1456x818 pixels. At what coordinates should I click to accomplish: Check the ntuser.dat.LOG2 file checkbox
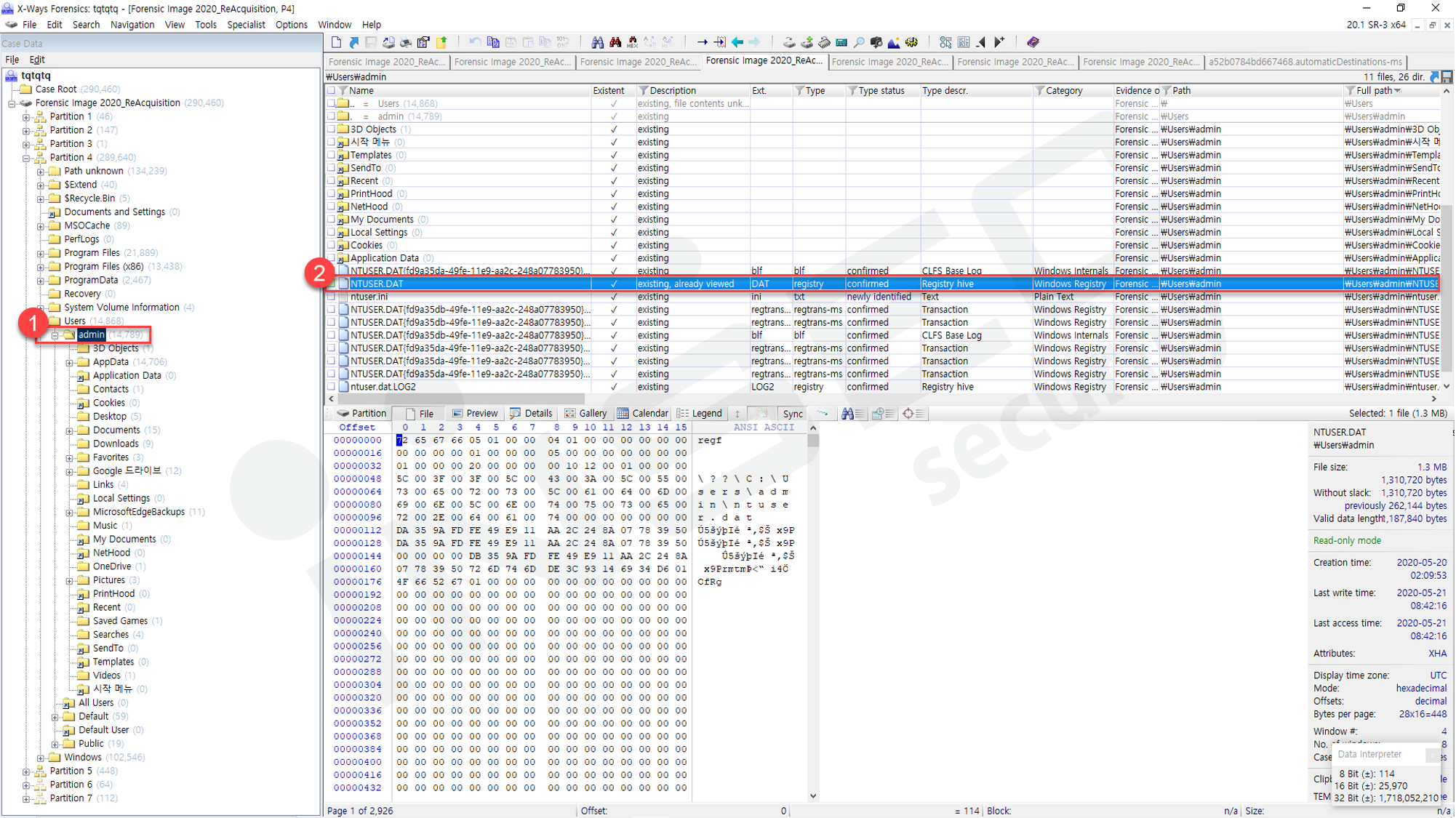point(332,387)
